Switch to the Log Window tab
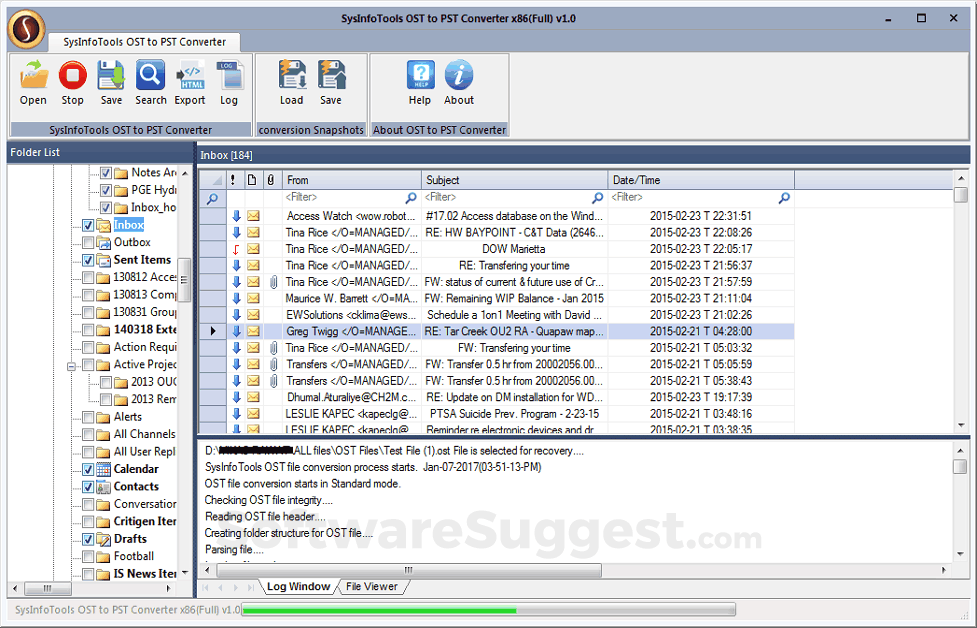Screen dimensions: 977x628 pyautogui.click(x=298, y=587)
